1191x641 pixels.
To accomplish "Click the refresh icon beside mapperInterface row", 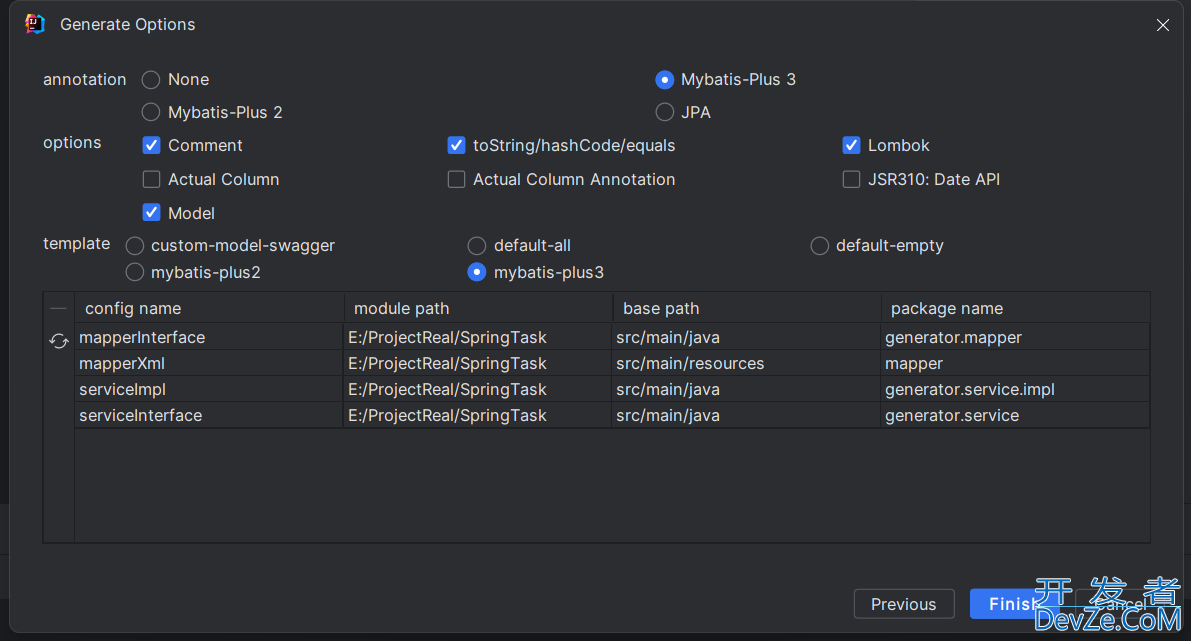I will coord(58,341).
